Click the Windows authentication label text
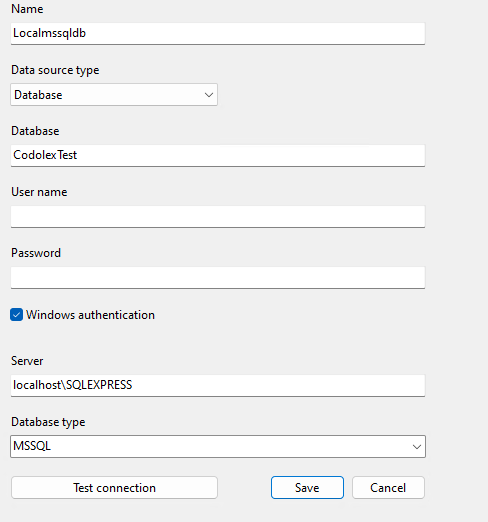 point(90,315)
